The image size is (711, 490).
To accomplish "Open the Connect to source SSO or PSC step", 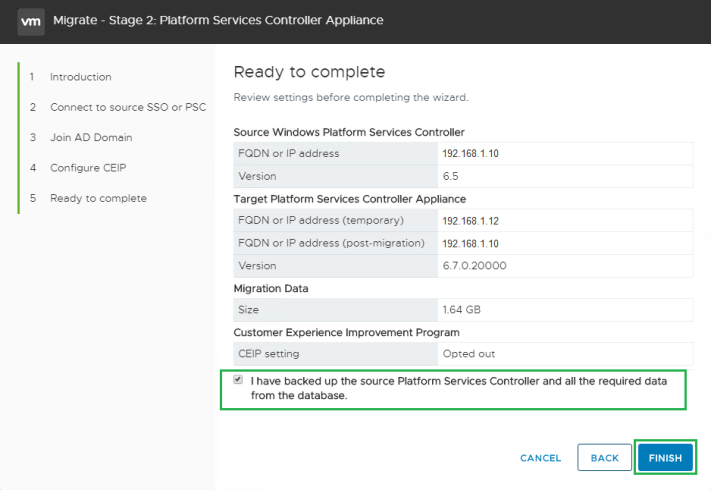I will [127, 107].
